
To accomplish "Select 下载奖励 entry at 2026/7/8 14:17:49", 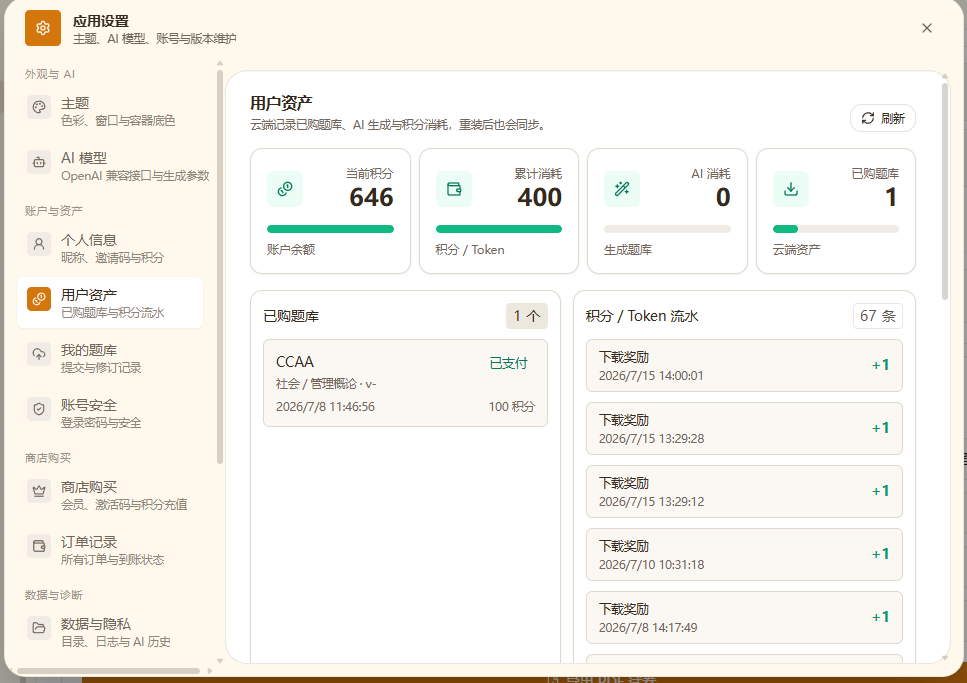I will pyautogui.click(x=744, y=617).
